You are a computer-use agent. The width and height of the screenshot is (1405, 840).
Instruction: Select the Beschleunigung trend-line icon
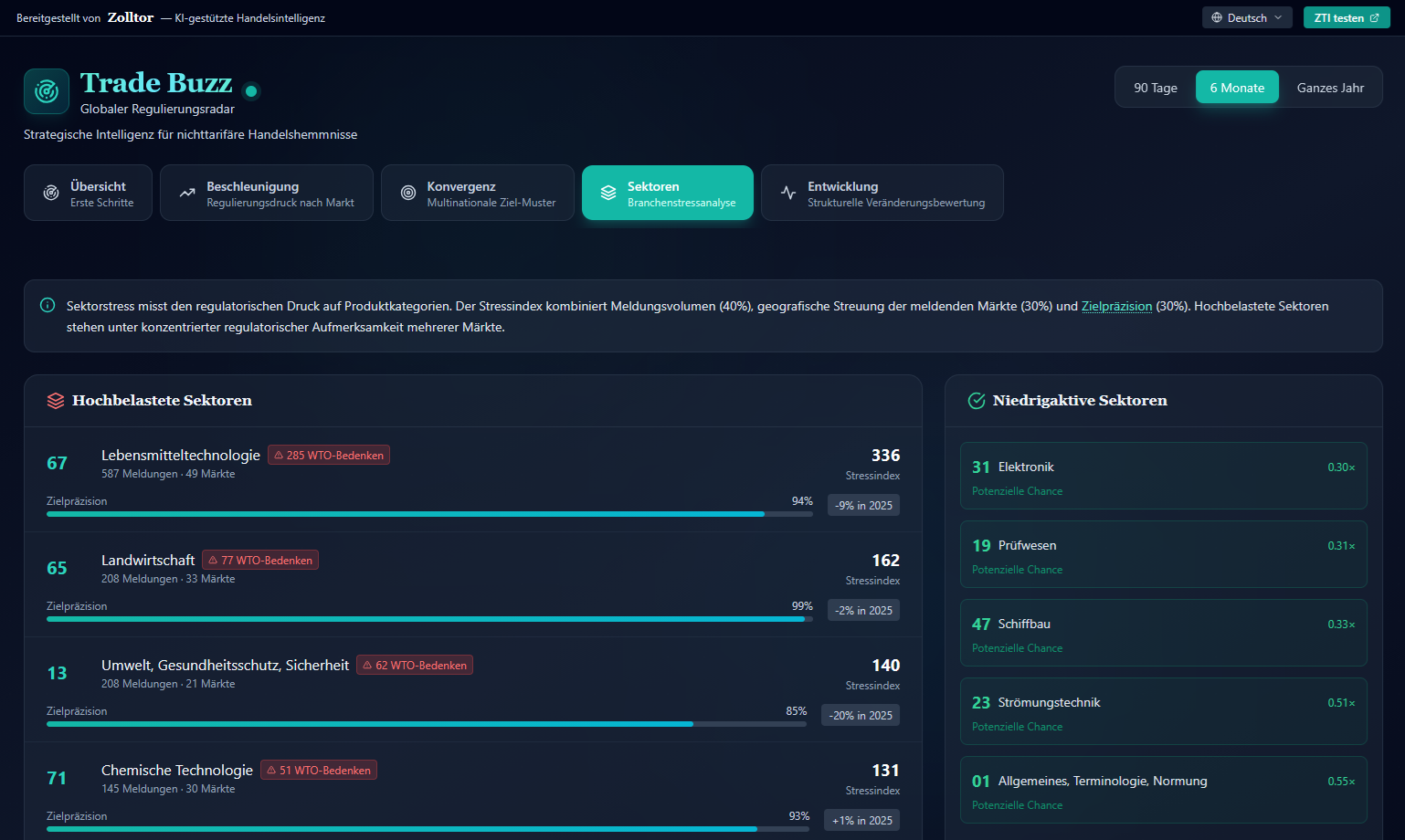click(x=186, y=192)
